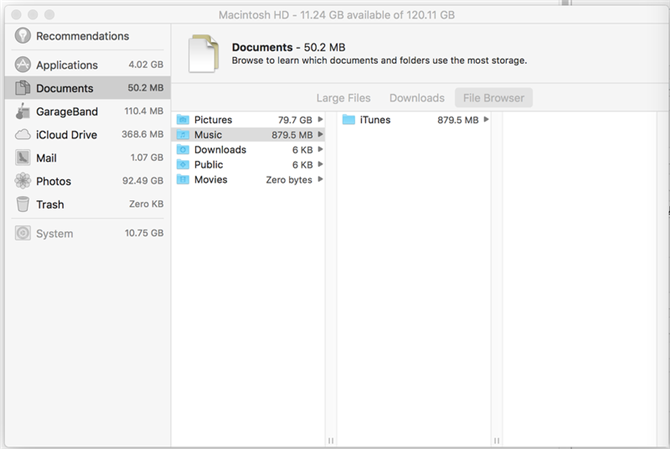This screenshot has height=449, width=670.
Task: Expand the Downloads folder arrow
Action: [320, 150]
